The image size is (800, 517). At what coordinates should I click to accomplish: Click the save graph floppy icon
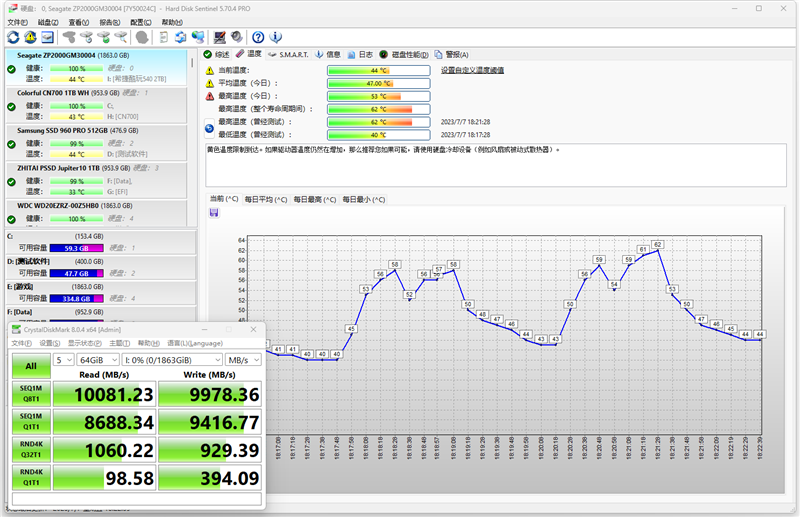(214, 213)
